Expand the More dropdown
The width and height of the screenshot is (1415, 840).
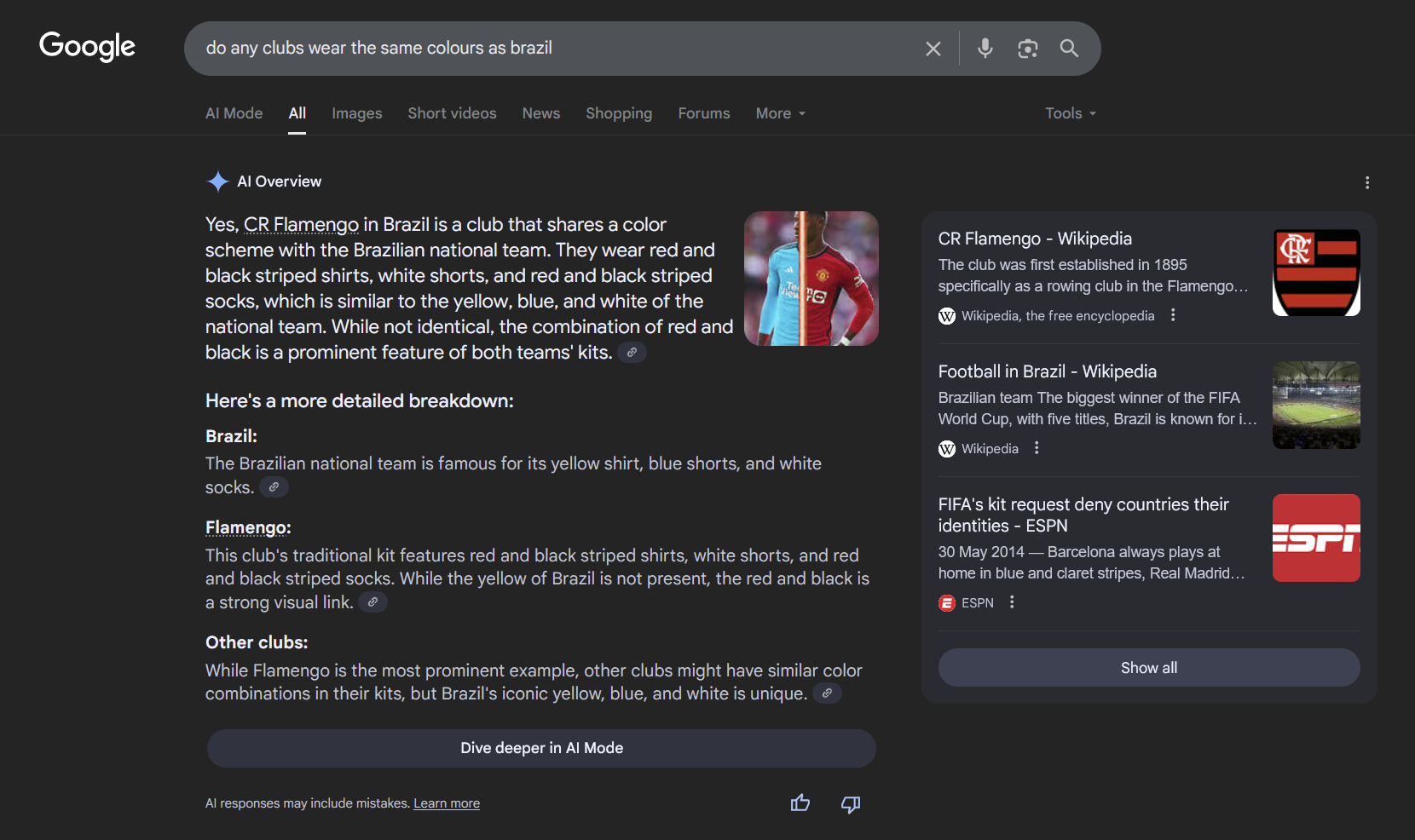click(x=781, y=113)
